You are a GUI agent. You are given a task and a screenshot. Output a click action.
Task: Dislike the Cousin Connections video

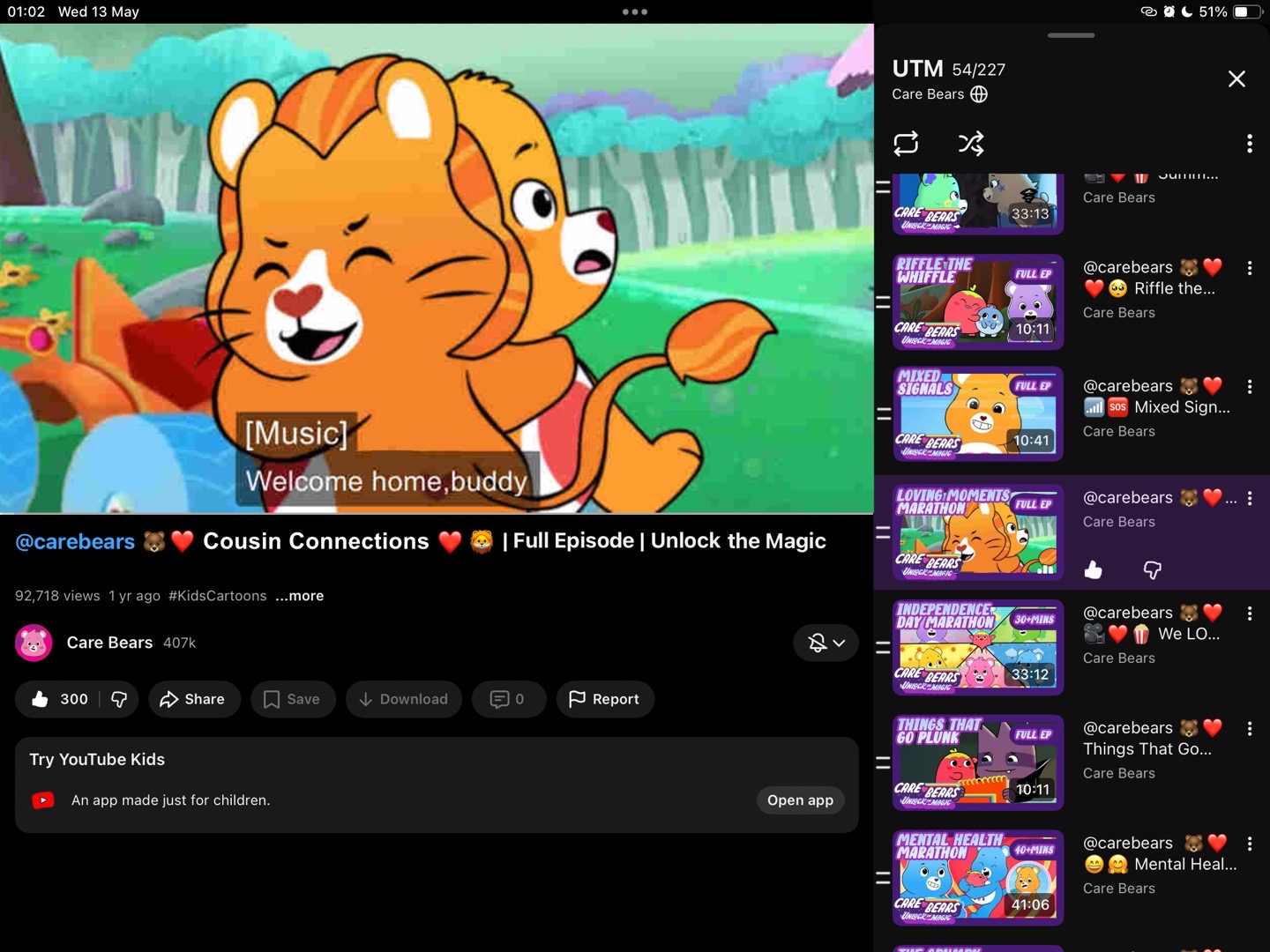119,699
